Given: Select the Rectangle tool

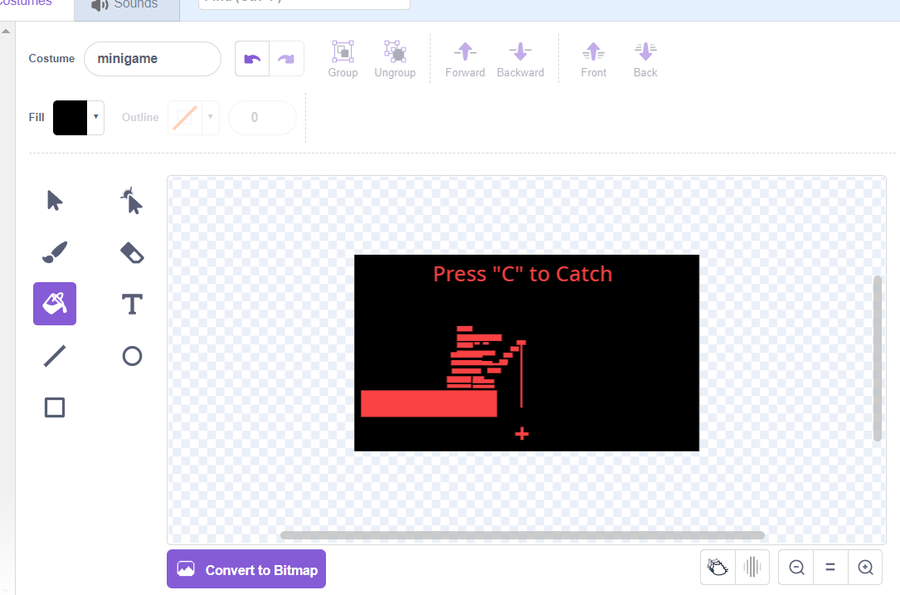Looking at the screenshot, I should [x=55, y=407].
